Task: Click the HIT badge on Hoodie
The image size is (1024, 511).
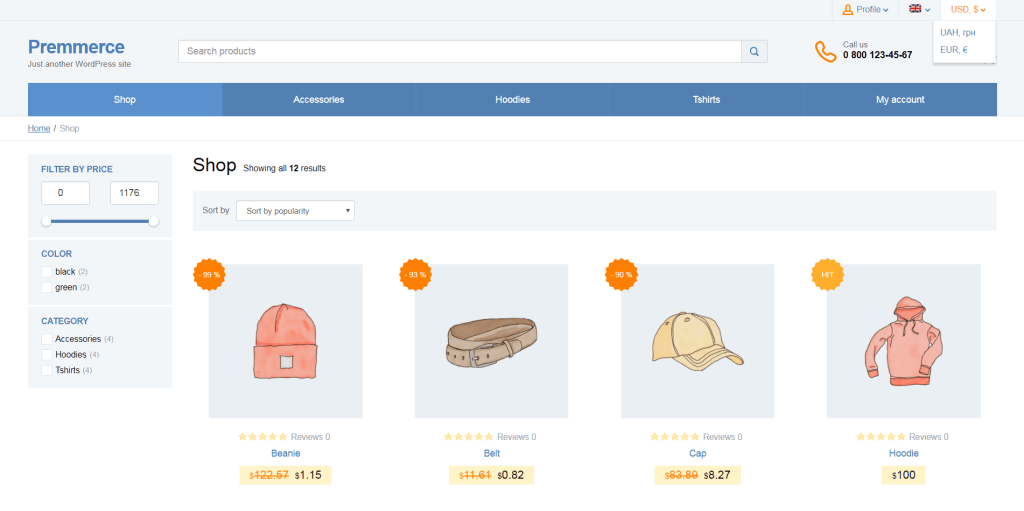Action: point(827,275)
